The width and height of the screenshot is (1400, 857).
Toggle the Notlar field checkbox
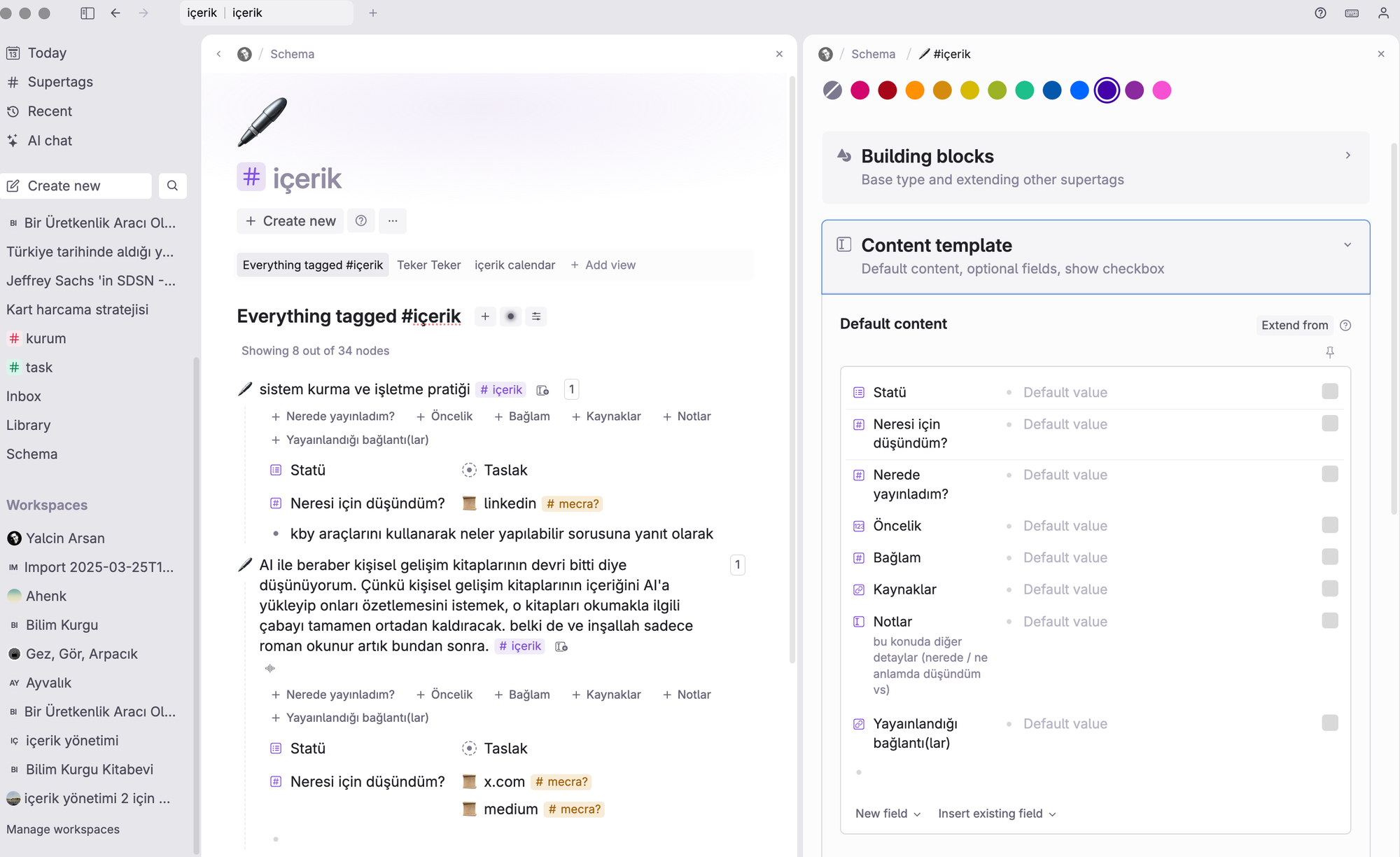point(1329,620)
